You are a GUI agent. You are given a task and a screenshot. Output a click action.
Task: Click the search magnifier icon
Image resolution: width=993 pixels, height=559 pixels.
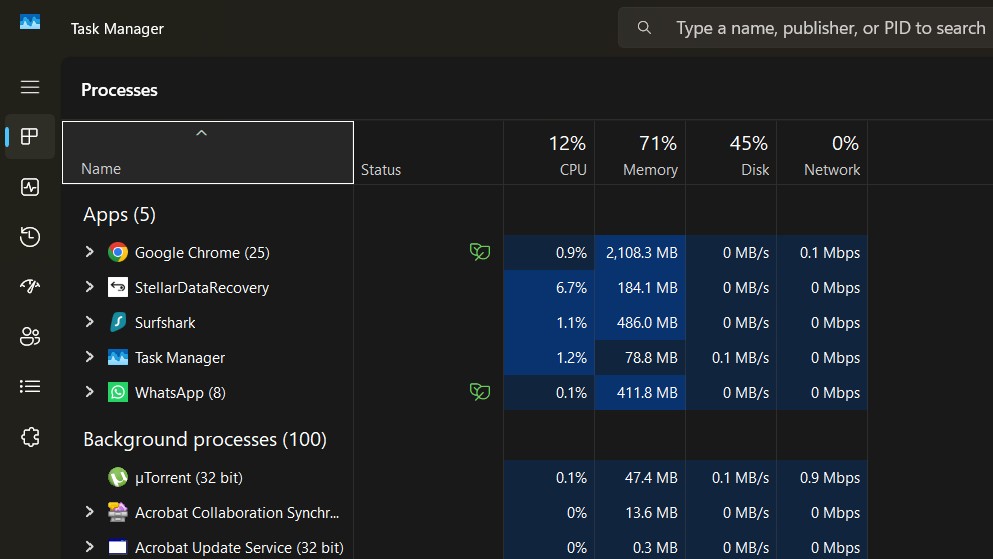pyautogui.click(x=644, y=27)
